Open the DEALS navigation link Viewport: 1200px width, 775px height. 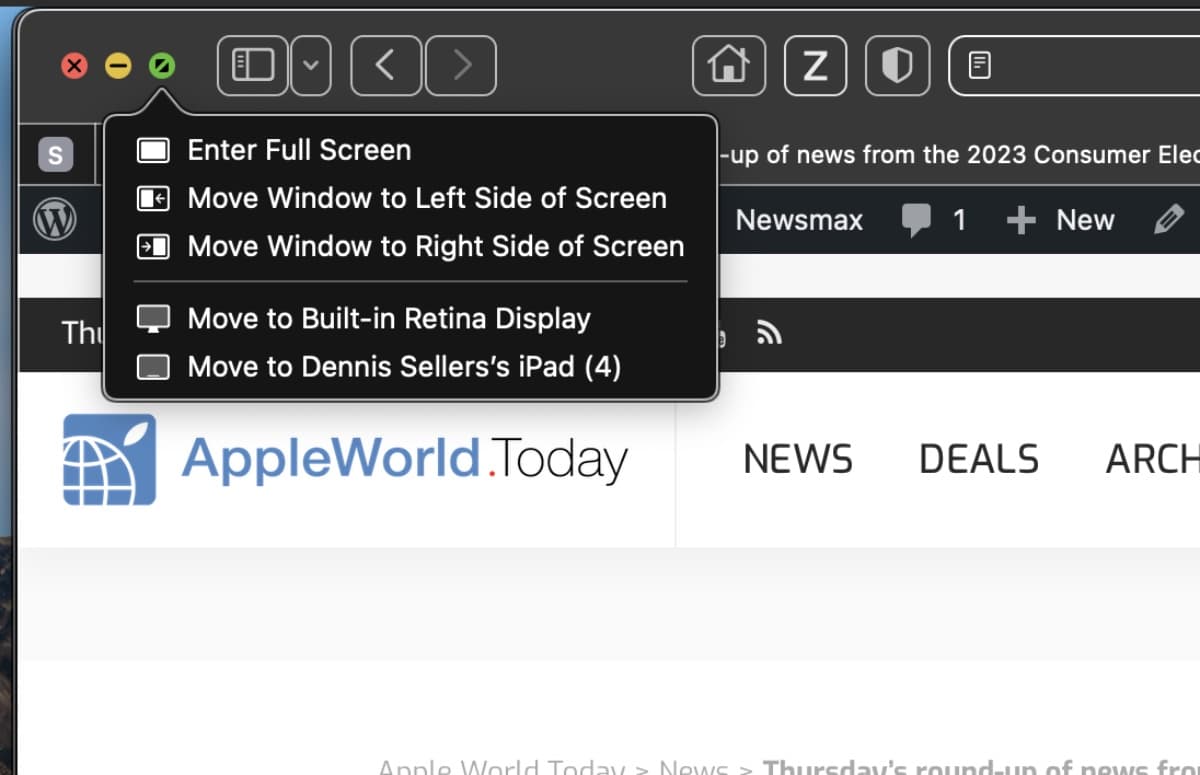978,459
